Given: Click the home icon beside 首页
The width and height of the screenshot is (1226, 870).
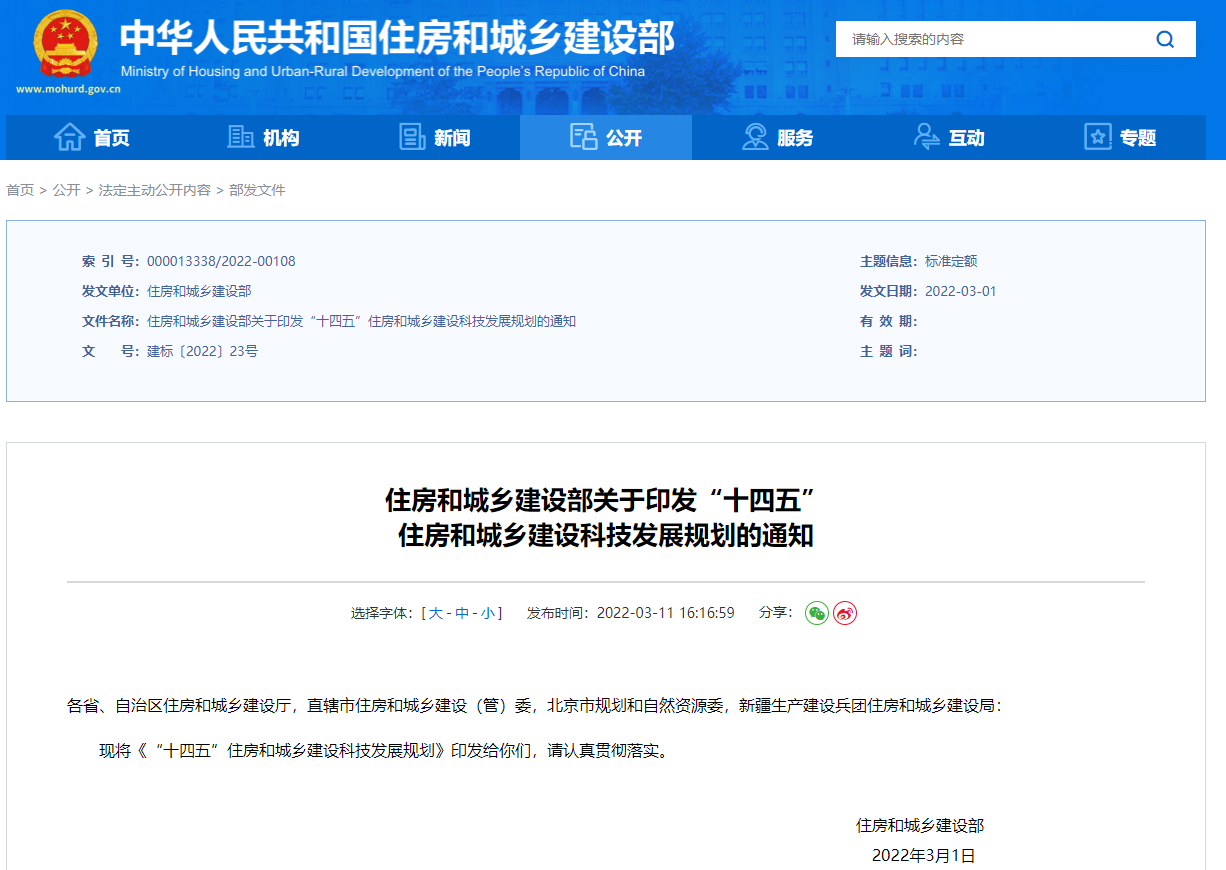Looking at the screenshot, I should pyautogui.click(x=69, y=137).
